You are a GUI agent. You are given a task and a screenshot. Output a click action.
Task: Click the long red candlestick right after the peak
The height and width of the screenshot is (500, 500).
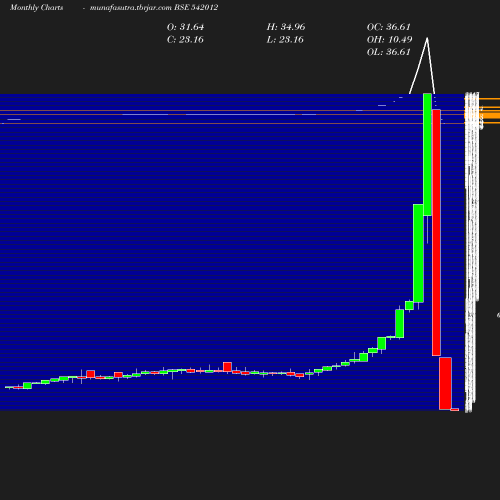(436, 232)
